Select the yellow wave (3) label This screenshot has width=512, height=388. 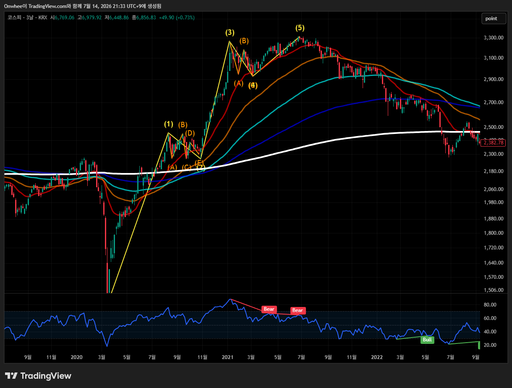(x=230, y=33)
